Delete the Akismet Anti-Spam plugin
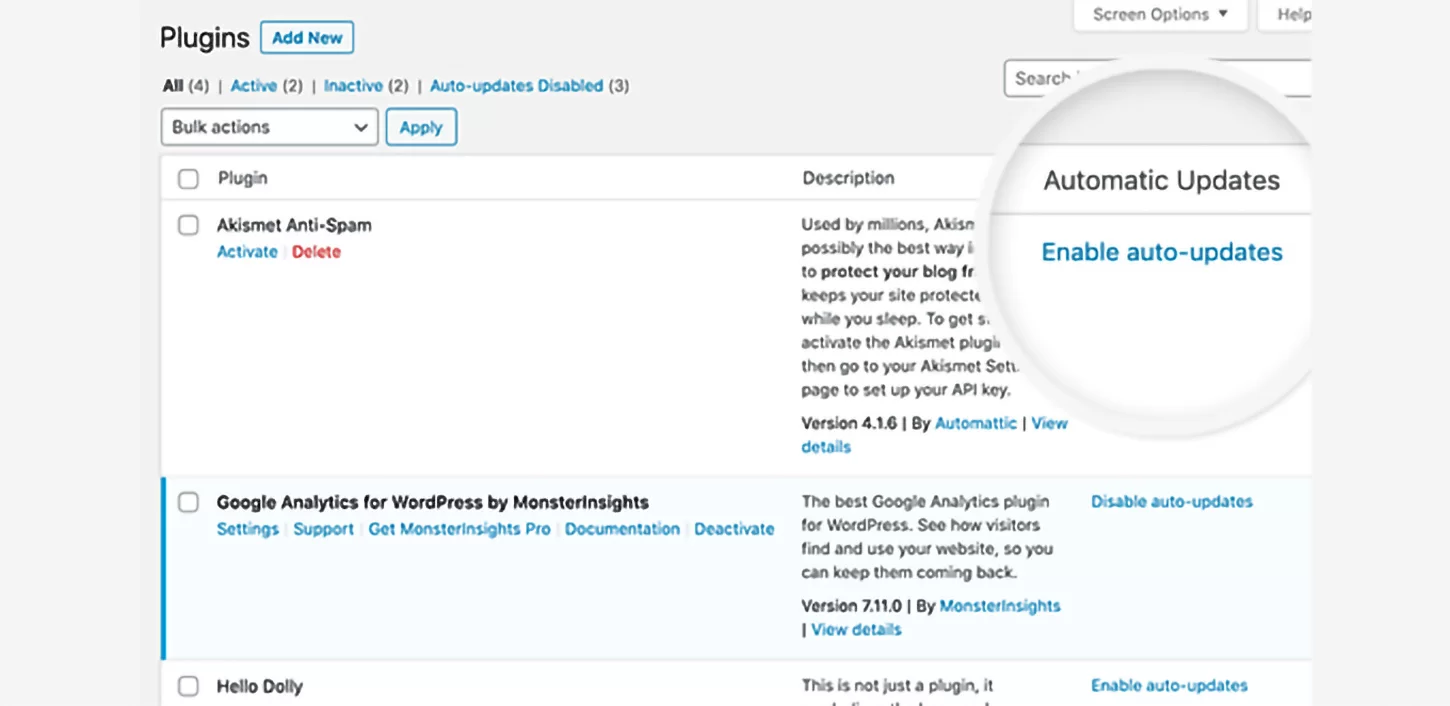Image resolution: width=1450 pixels, height=706 pixels. [316, 252]
